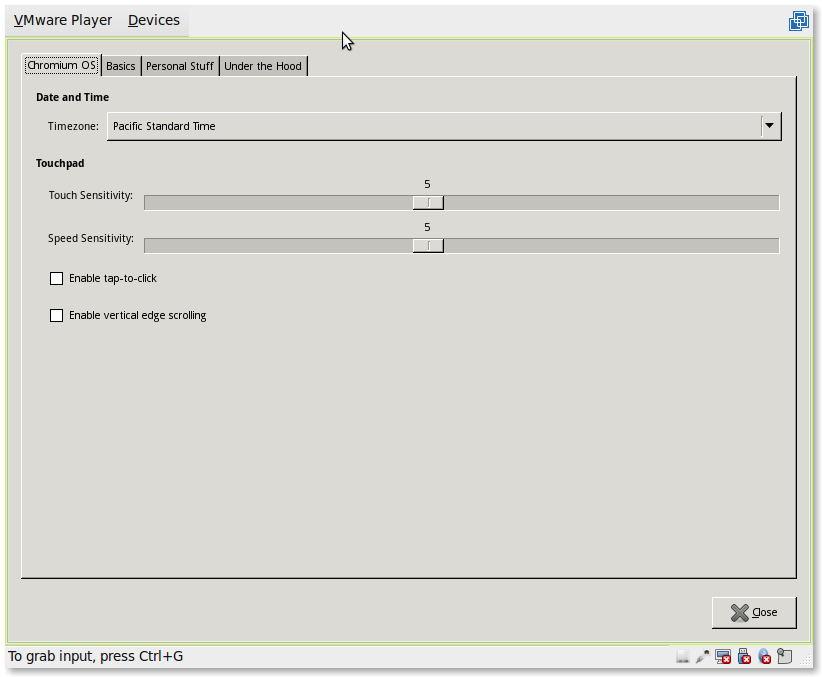Open the Under the Hood tab
The height and width of the screenshot is (677, 822).
pos(263,66)
